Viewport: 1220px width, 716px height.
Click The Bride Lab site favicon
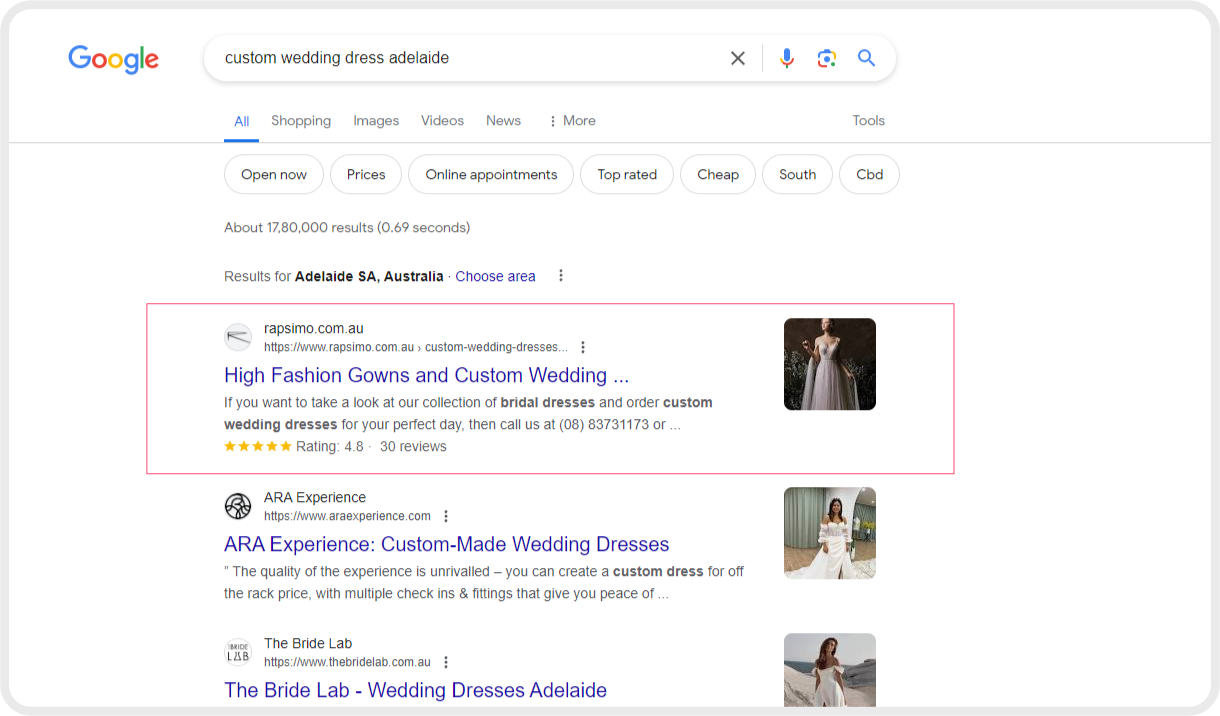tap(238, 652)
